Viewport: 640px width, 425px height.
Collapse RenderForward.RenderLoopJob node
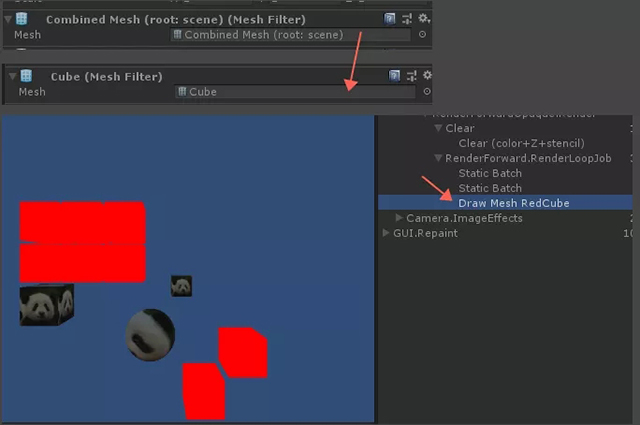[438, 158]
